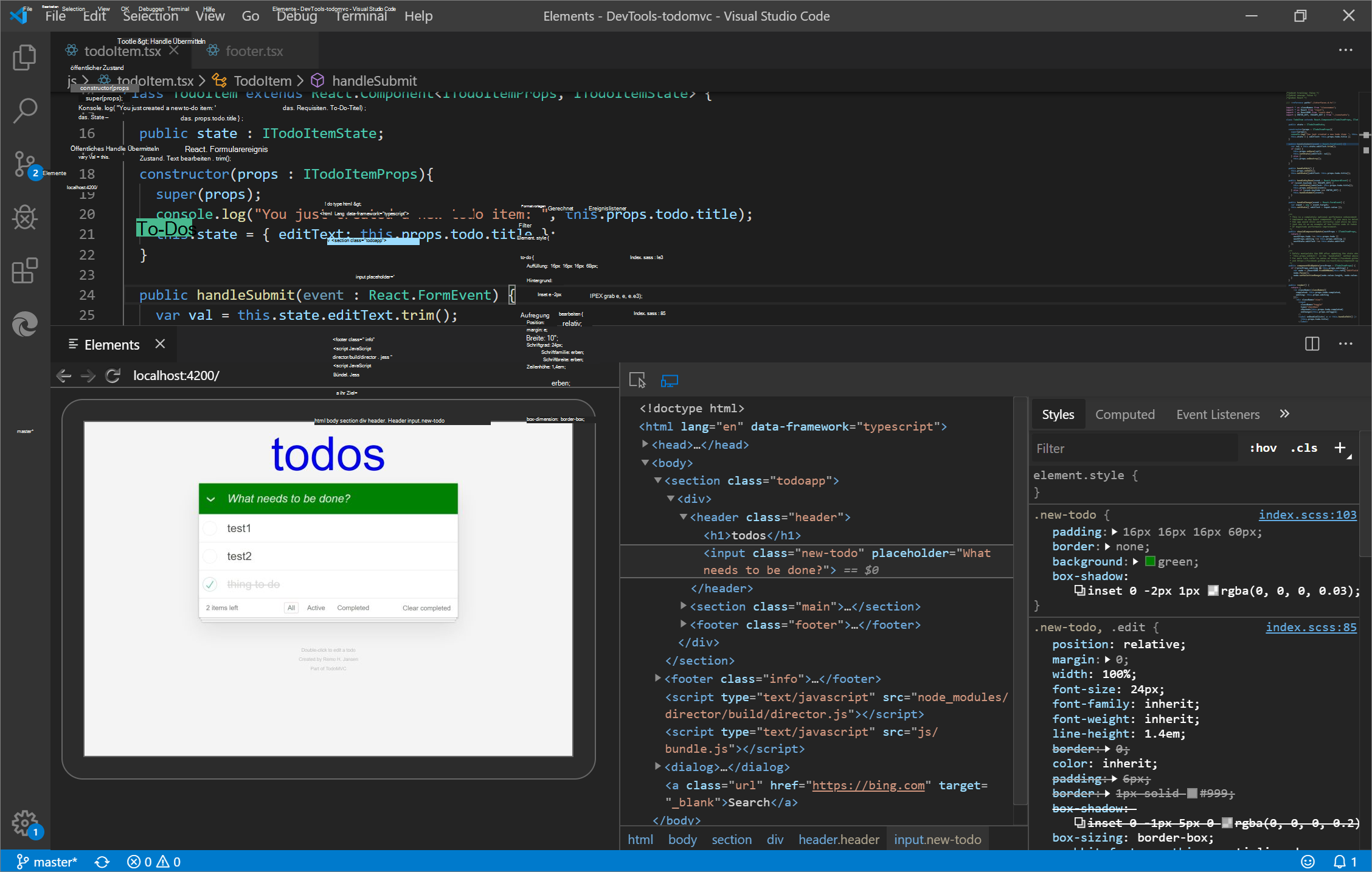Open errors and warnings count in status bar
Viewport: 1372px width, 872px height.
153,862
